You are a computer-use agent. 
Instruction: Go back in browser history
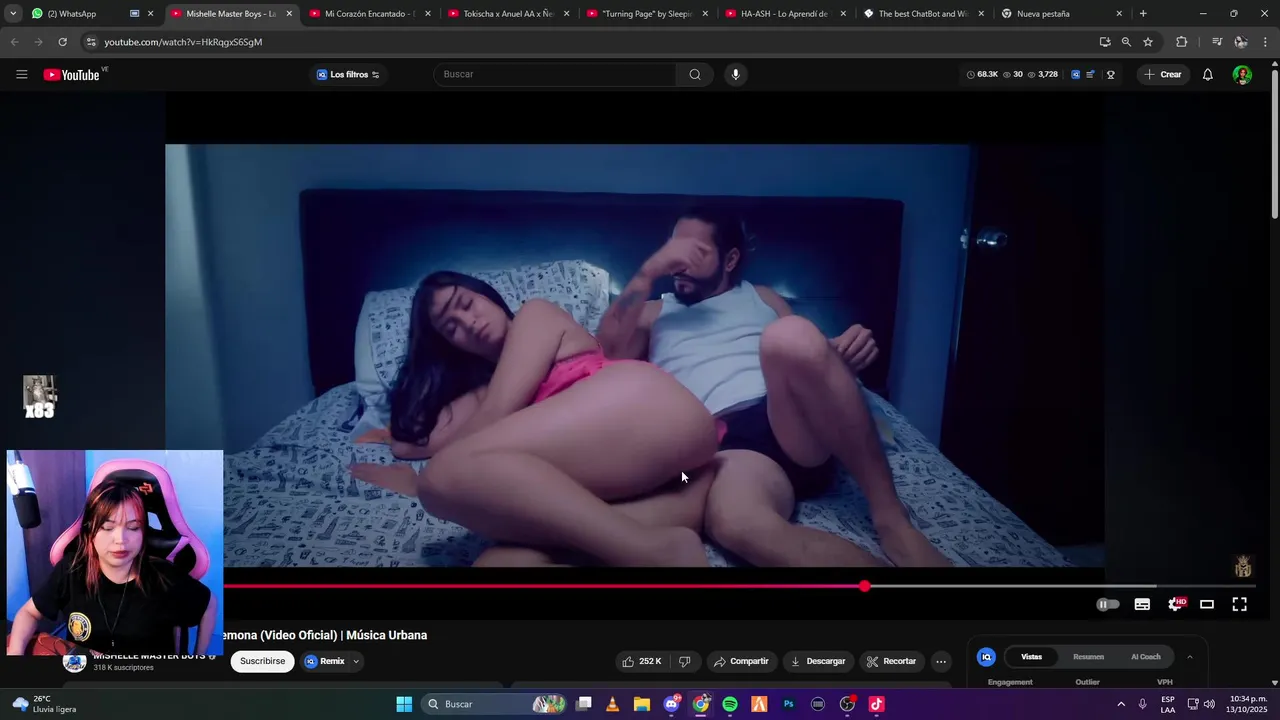click(14, 42)
